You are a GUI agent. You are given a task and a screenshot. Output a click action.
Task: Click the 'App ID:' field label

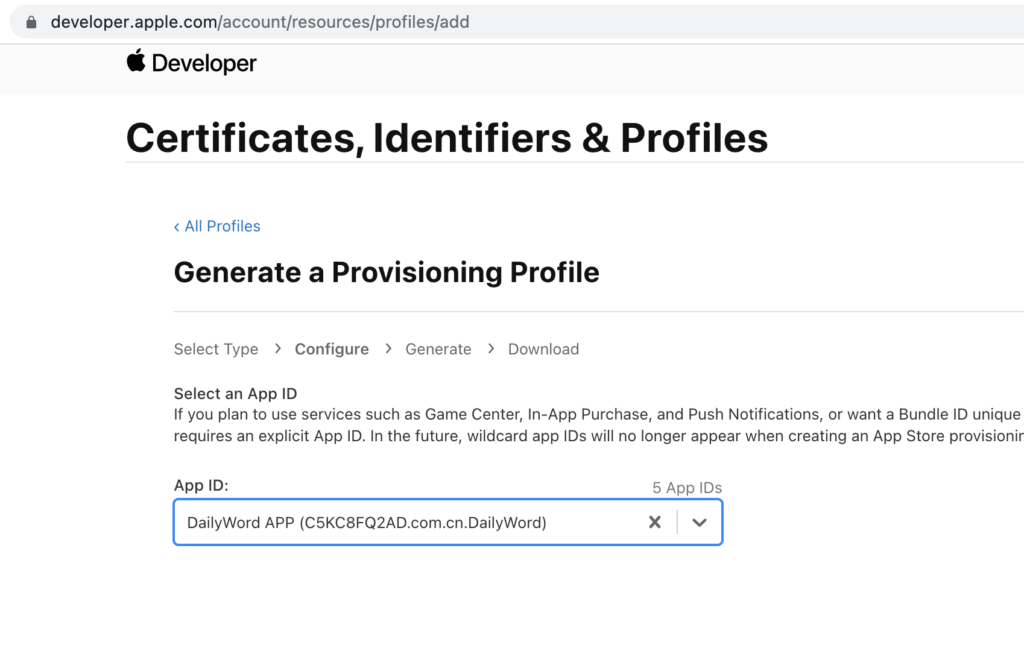[x=201, y=485]
